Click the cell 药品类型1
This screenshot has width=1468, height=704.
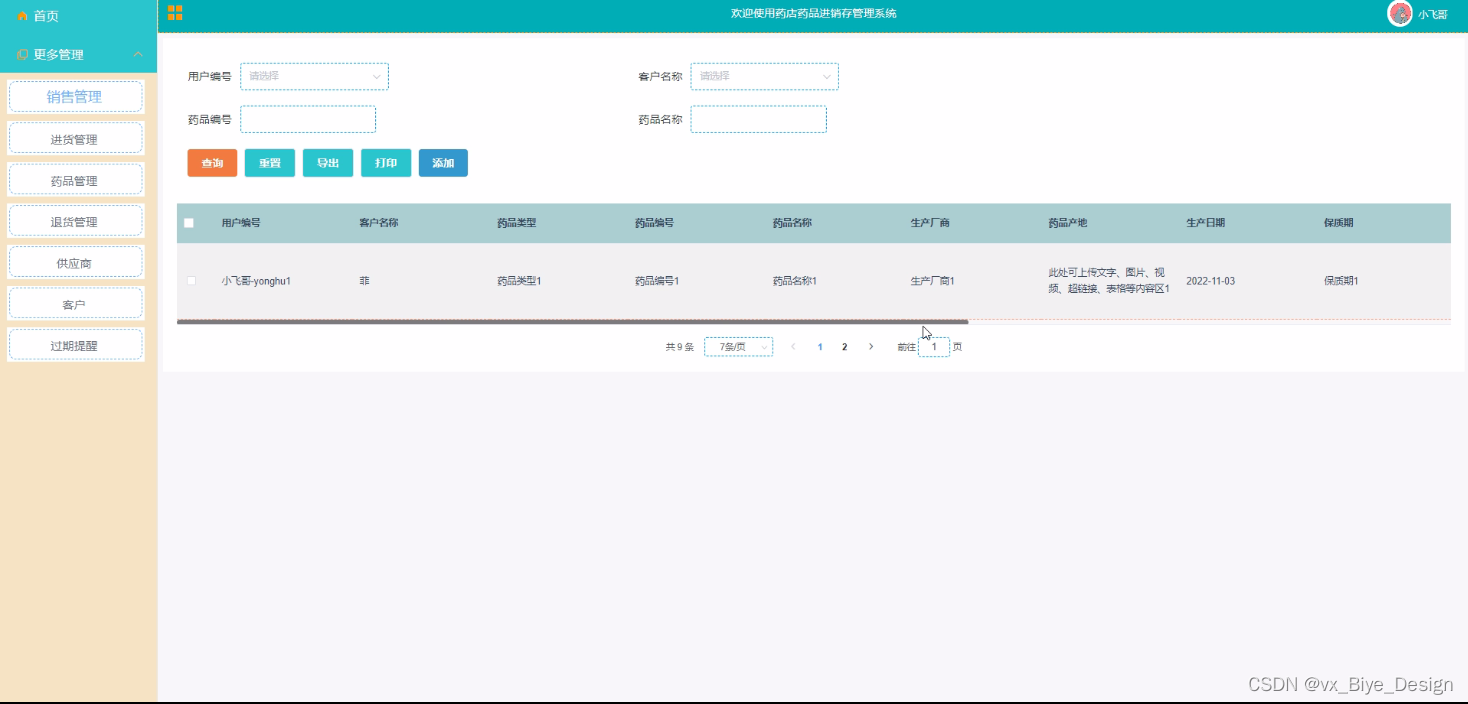(x=519, y=281)
